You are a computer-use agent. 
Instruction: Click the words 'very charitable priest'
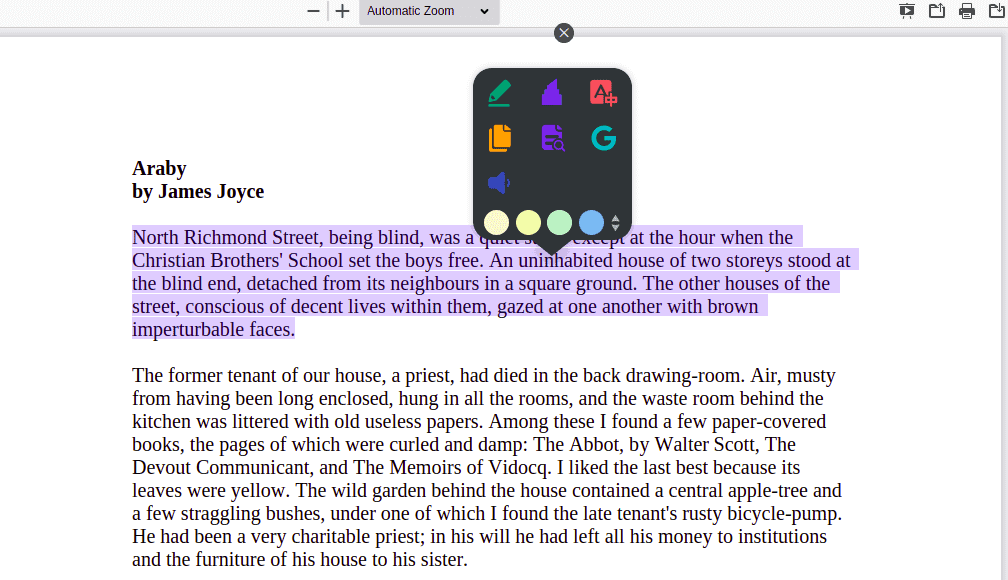coord(337,537)
